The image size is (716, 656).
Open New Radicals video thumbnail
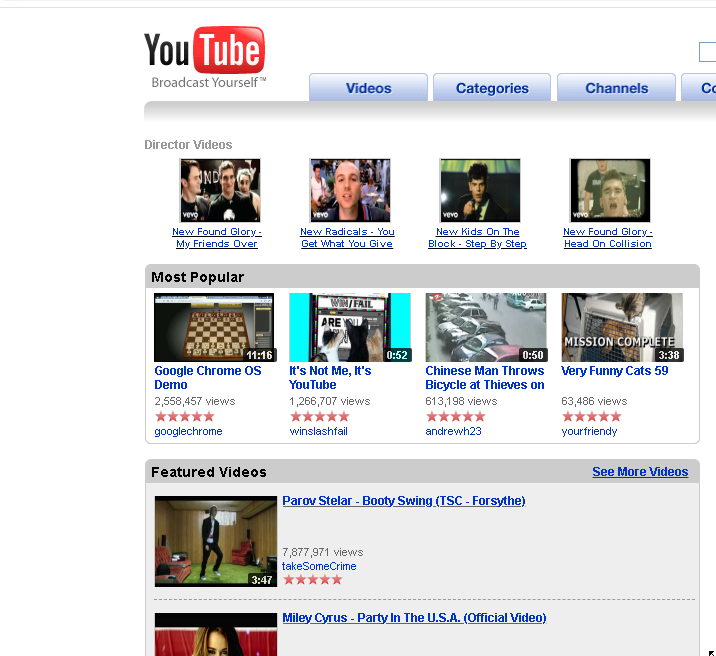(350, 190)
